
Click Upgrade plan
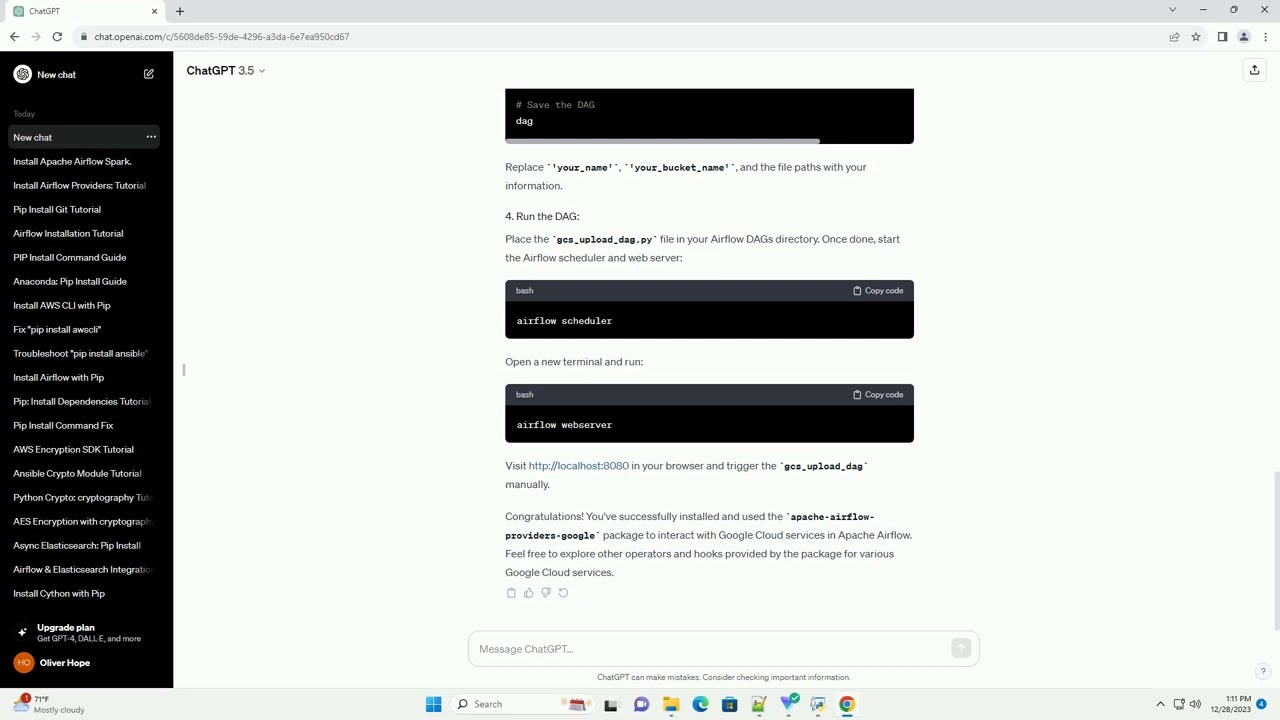pos(86,632)
